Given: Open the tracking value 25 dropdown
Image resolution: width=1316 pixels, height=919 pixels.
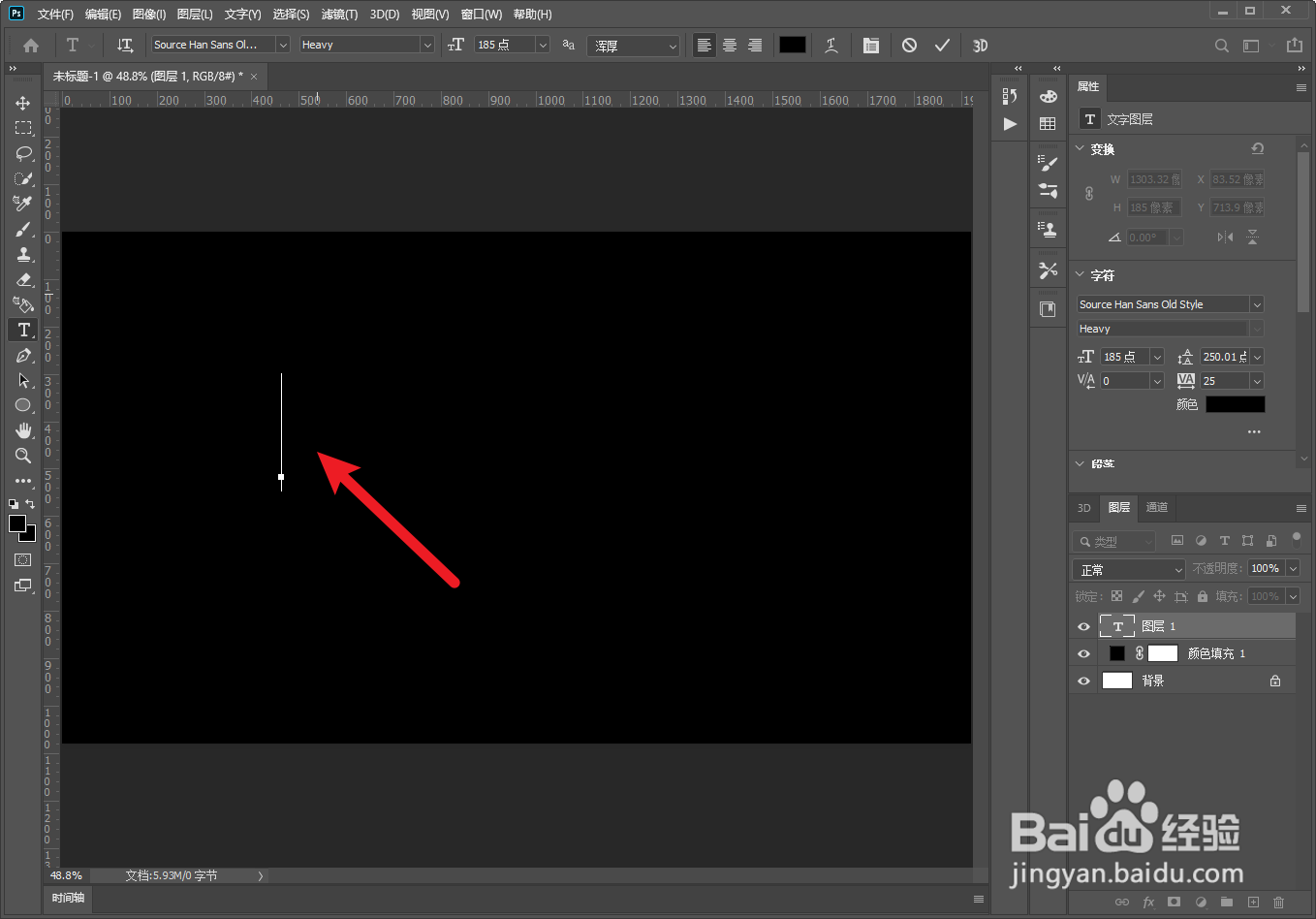Looking at the screenshot, I should point(1257,381).
